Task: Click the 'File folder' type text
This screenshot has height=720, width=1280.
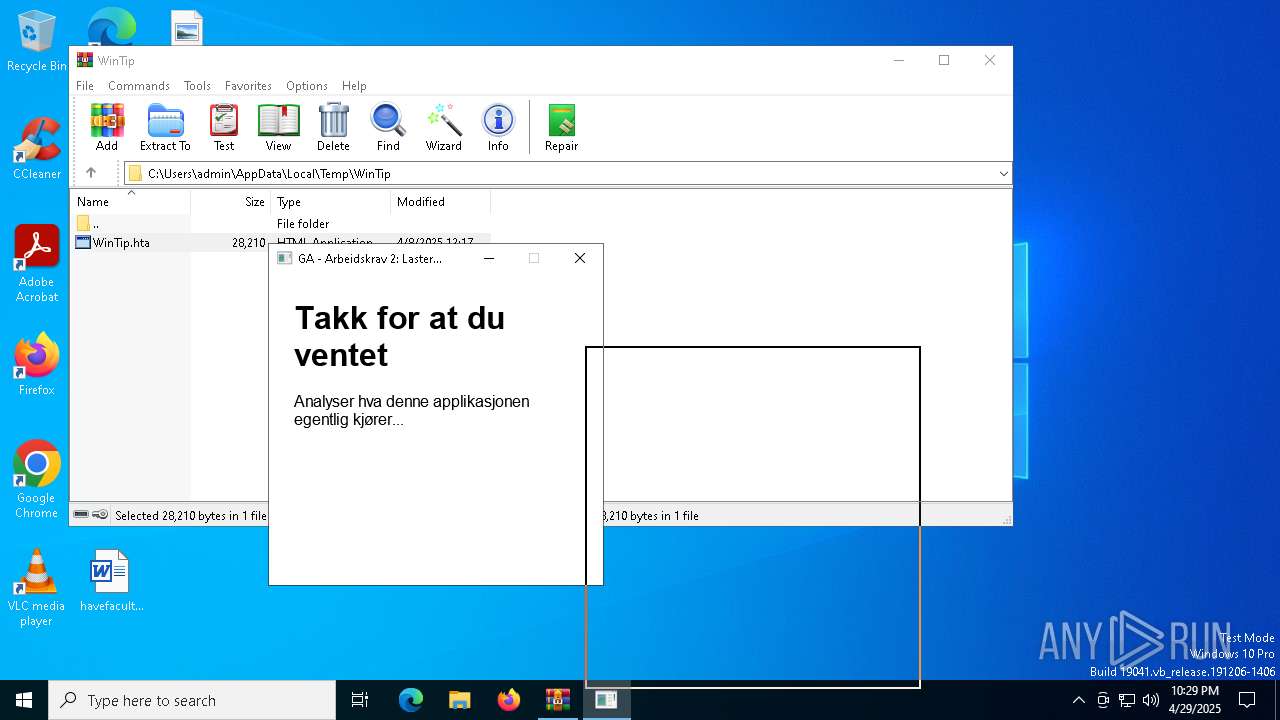Action: [303, 224]
